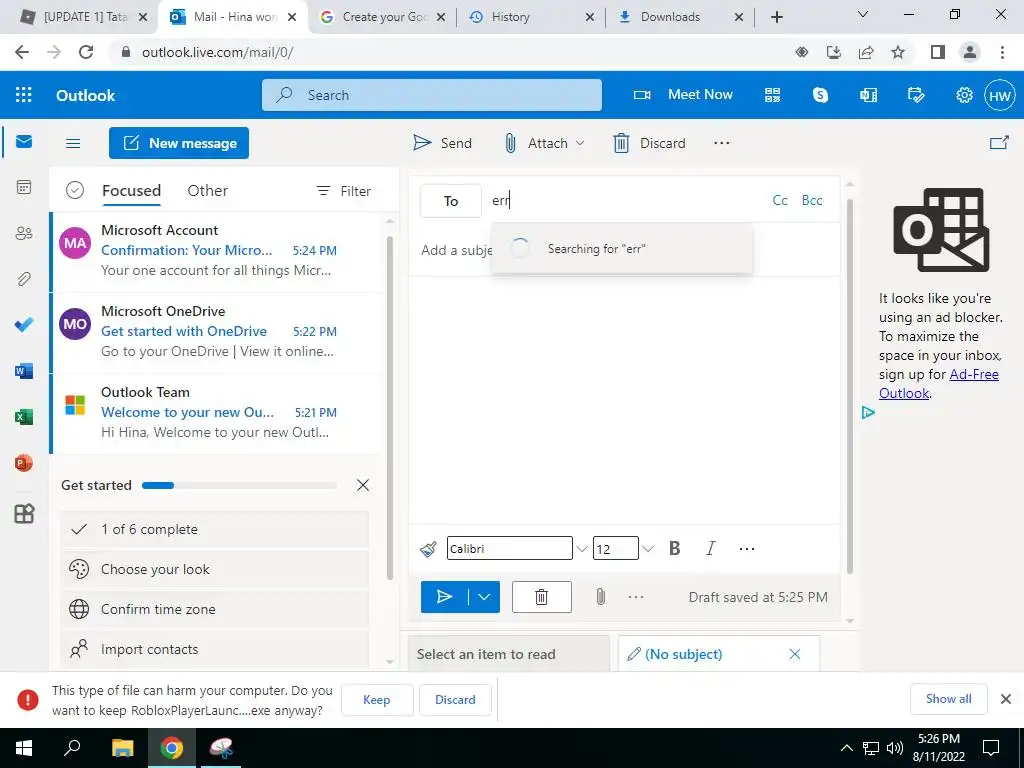
Task: Select Choose your look item
Action: 215,569
